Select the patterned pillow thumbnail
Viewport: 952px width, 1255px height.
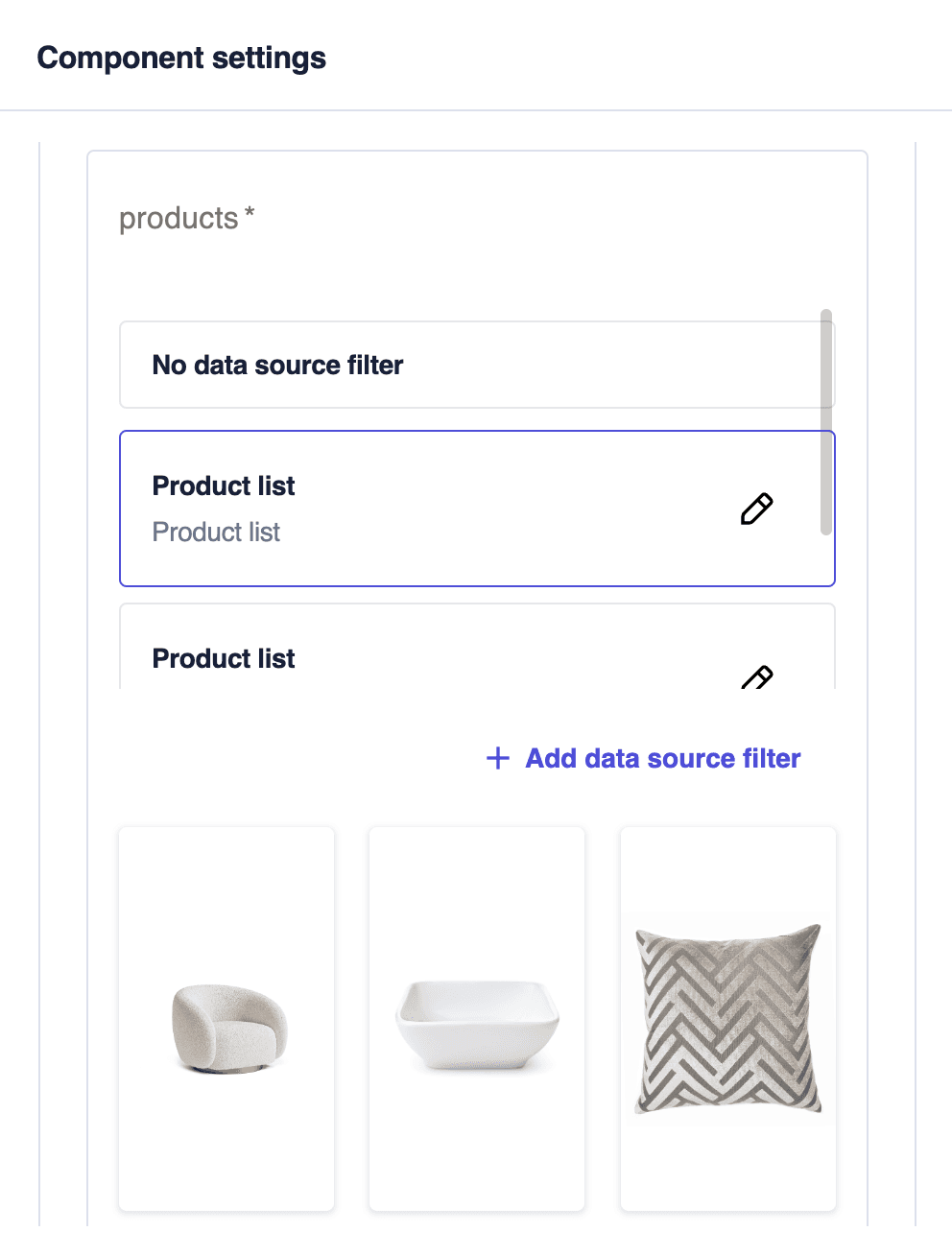point(727,1017)
